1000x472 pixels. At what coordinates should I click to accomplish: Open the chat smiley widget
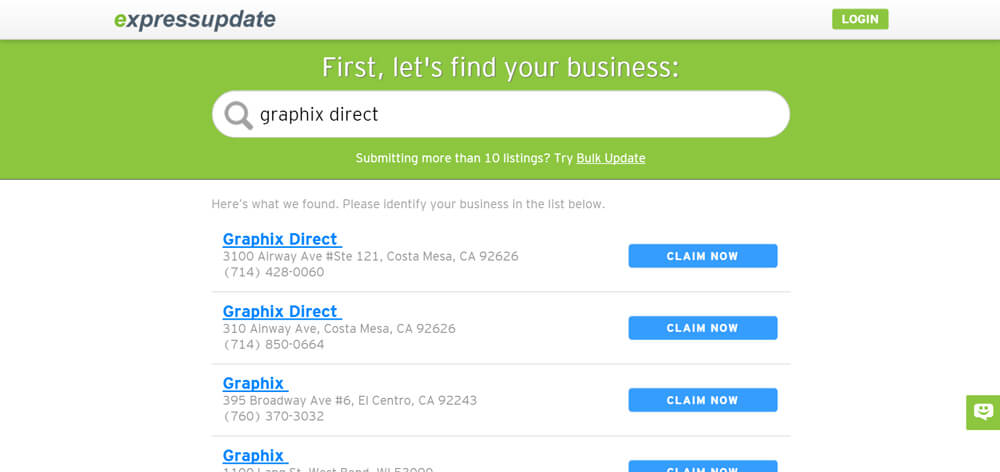983,412
